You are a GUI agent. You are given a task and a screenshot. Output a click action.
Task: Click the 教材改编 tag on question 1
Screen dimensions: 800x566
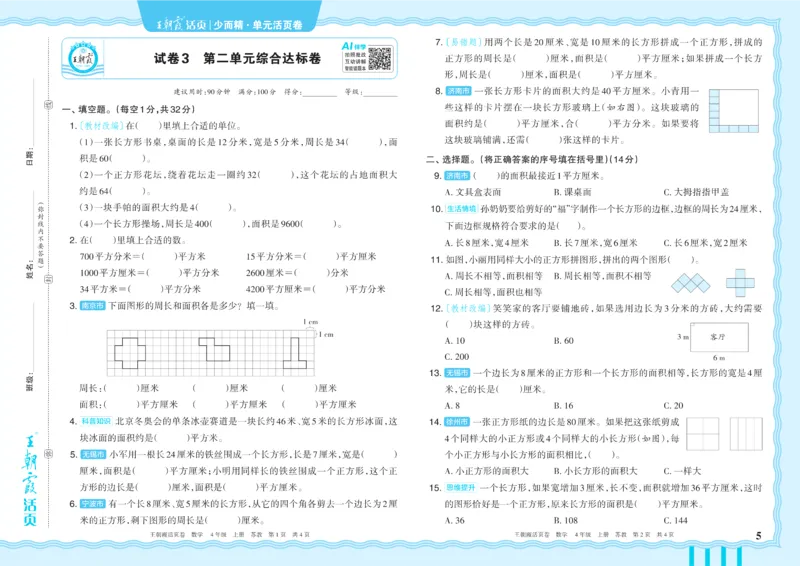(x=102, y=126)
